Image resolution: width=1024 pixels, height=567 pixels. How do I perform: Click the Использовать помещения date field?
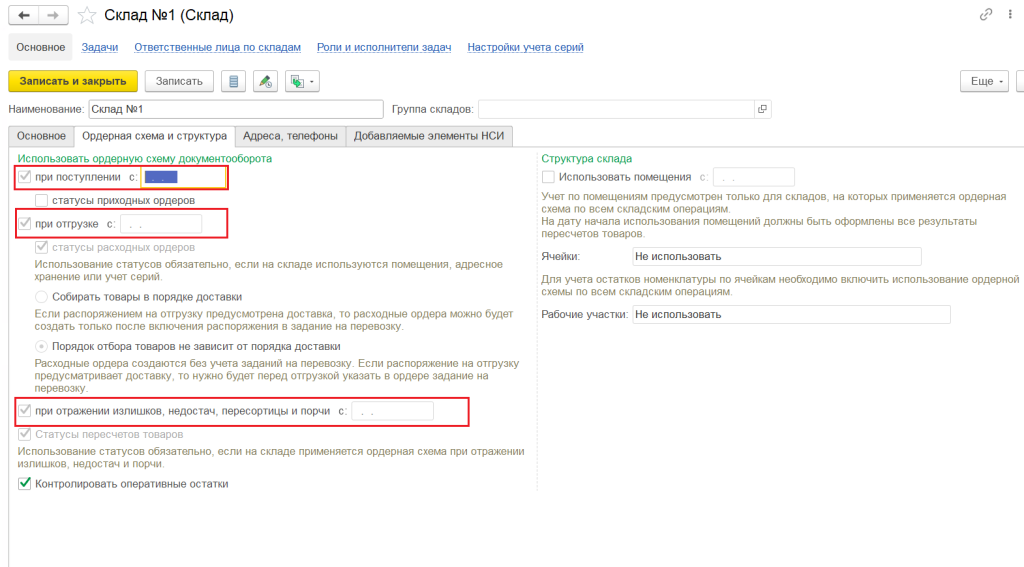pyautogui.click(x=754, y=177)
